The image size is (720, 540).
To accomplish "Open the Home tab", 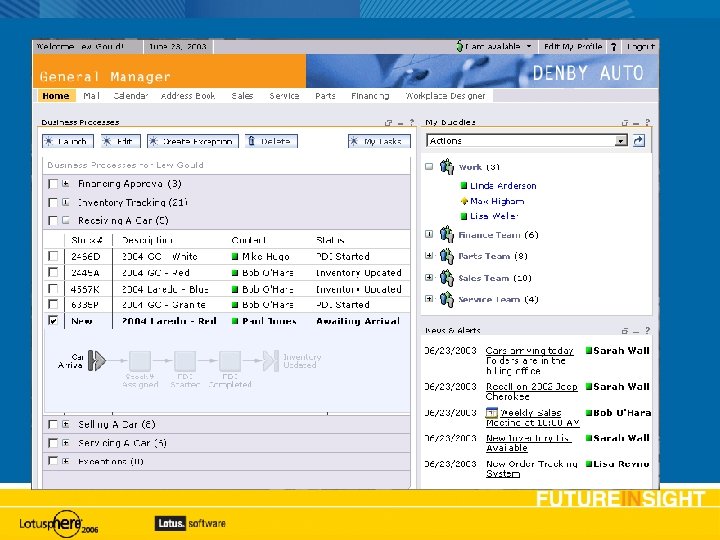I will (x=56, y=96).
